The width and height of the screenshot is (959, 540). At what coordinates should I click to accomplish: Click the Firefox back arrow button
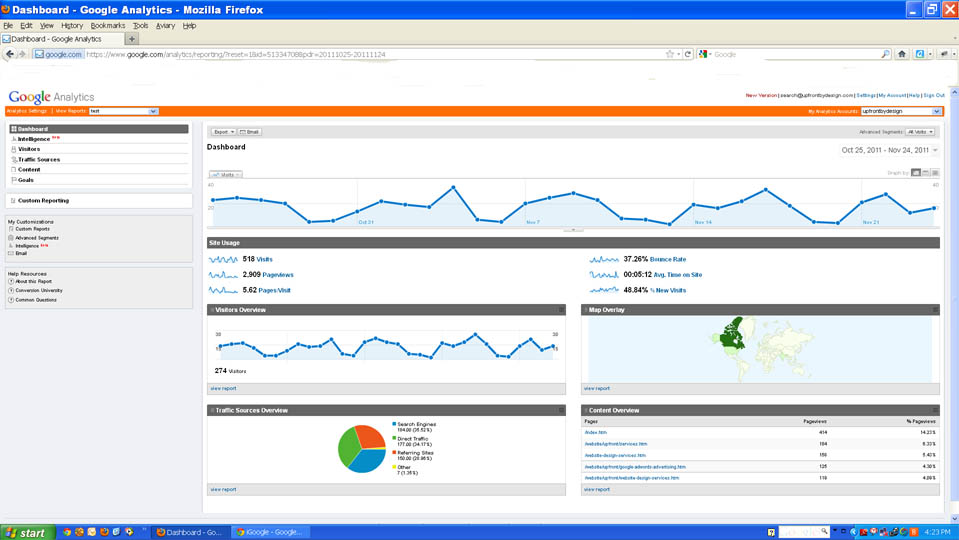tap(10, 54)
